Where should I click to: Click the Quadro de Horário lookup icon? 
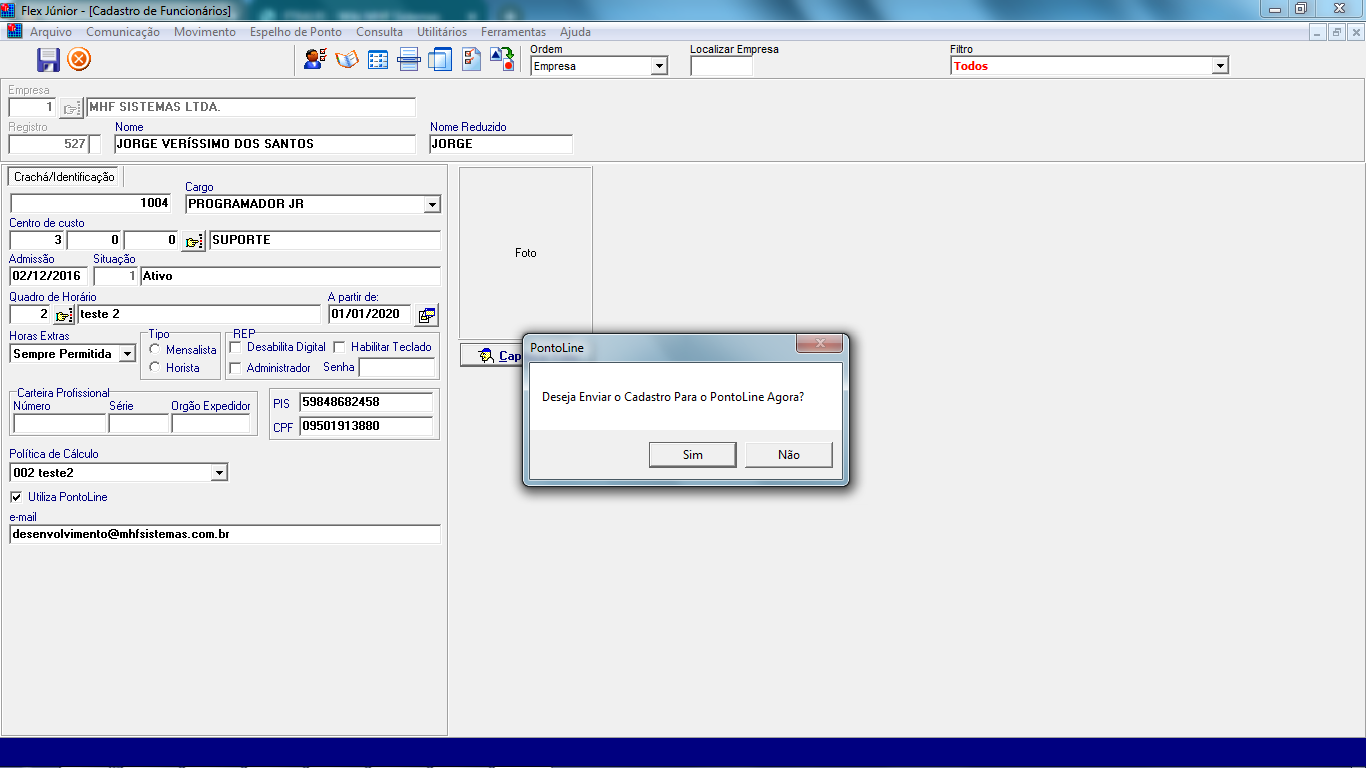point(64,315)
